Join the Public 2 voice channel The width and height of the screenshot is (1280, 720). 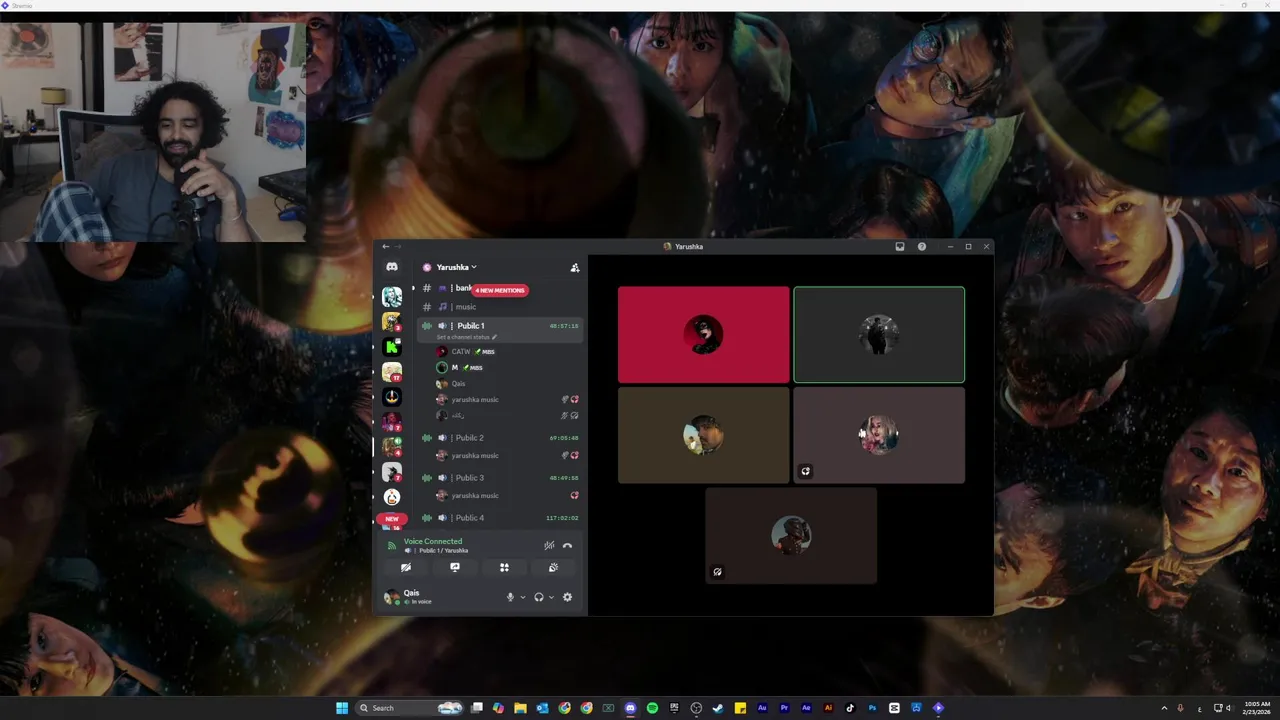pyautogui.click(x=500, y=438)
